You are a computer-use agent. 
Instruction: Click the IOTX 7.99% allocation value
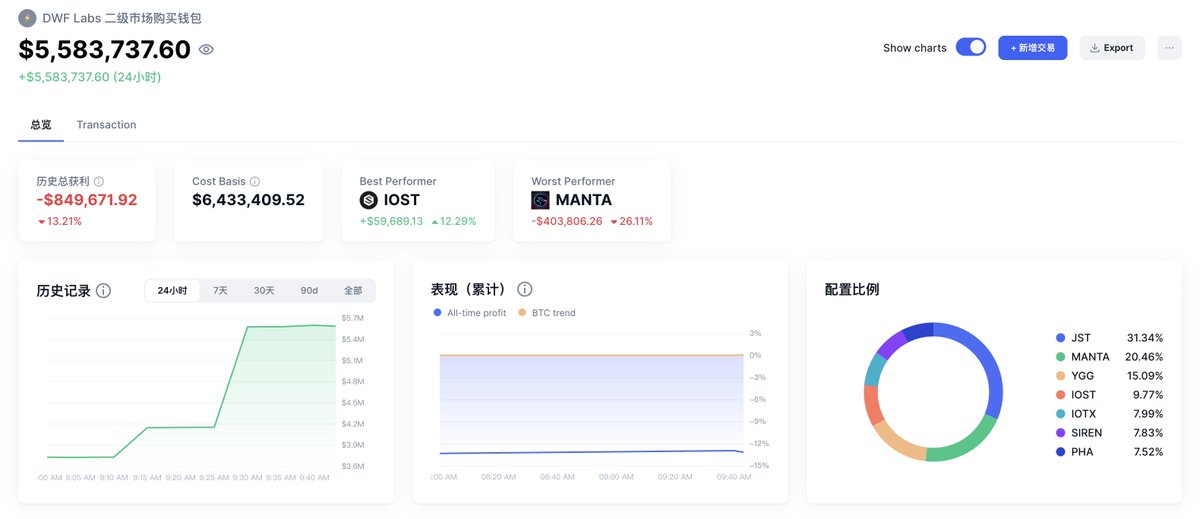(x=1148, y=414)
